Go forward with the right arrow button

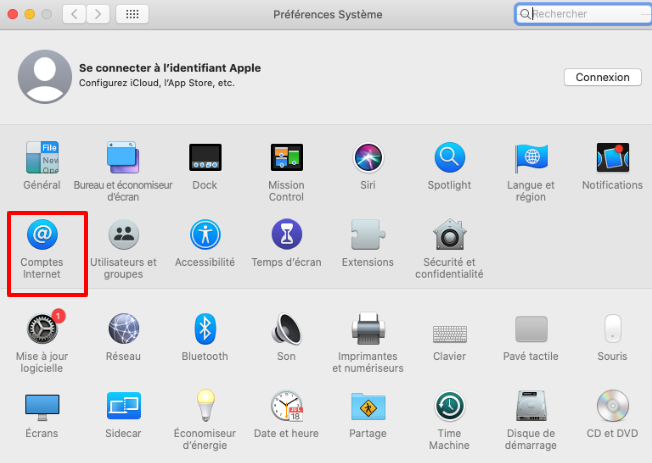coord(98,14)
